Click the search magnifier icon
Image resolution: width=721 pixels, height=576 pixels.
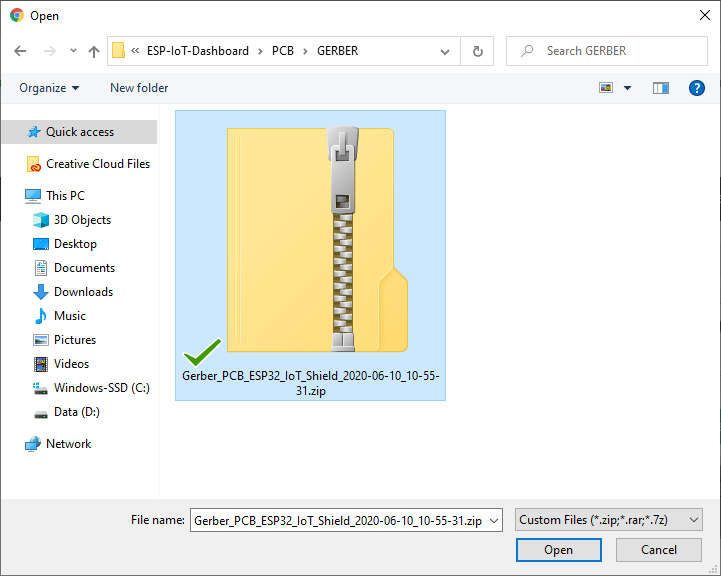[x=527, y=51]
